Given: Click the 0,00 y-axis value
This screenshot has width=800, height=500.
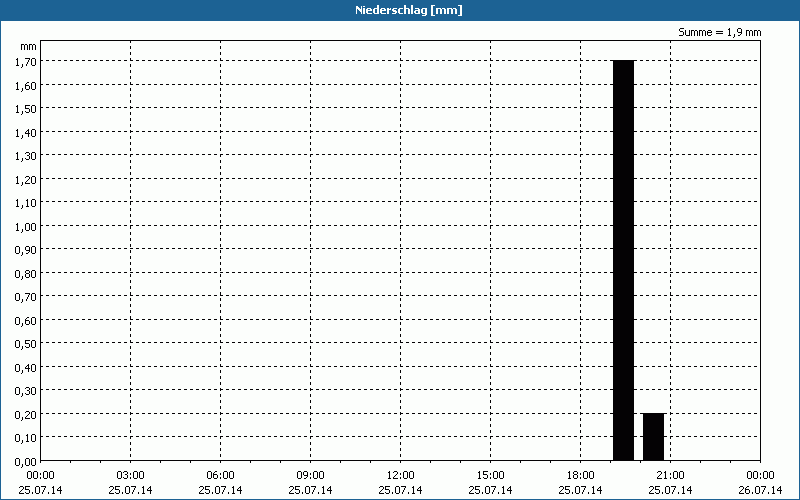Looking at the screenshot, I should [26, 462].
